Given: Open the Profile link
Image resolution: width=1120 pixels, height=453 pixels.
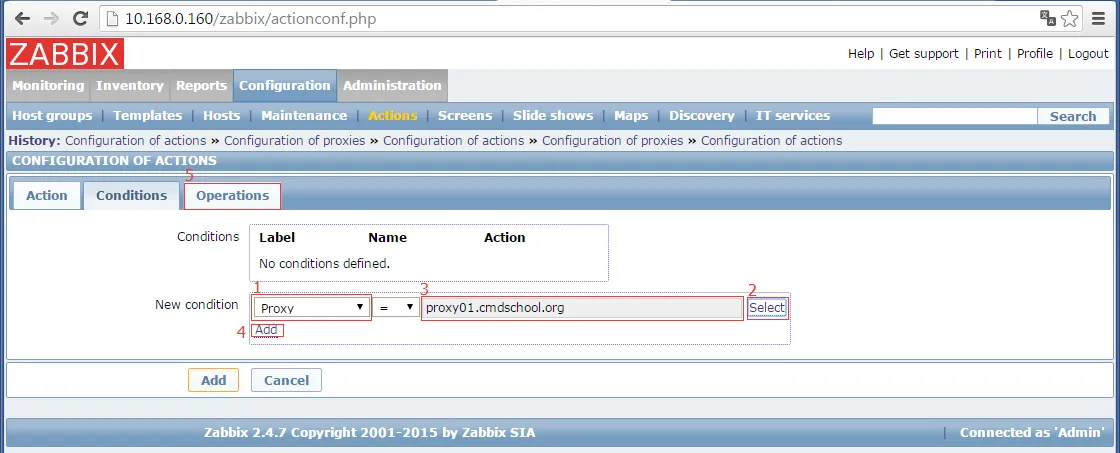Looking at the screenshot, I should pos(1035,54).
